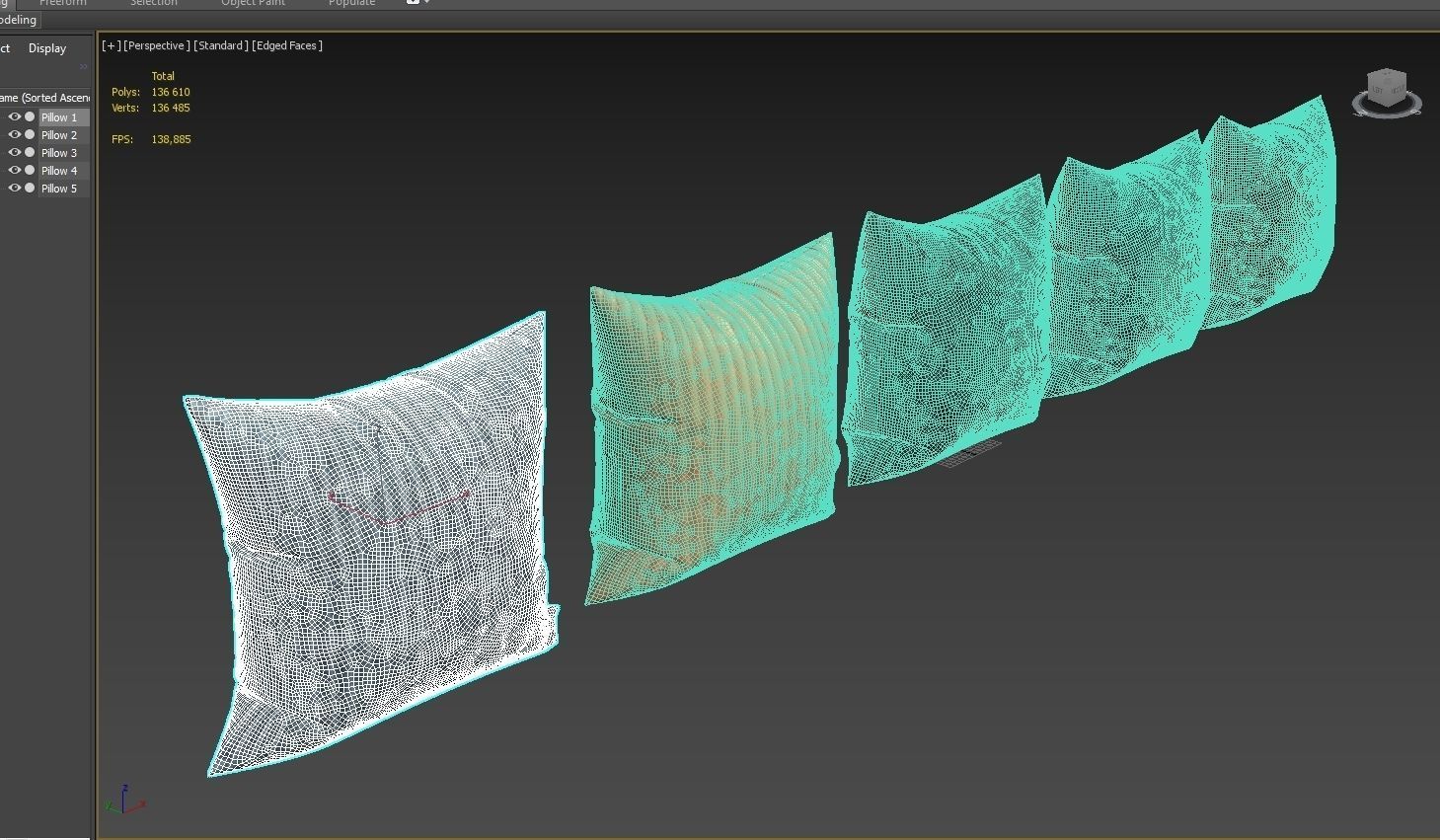Viewport: 1440px width, 840px height.
Task: Hide Pillow 2 using its eye icon
Action: pyautogui.click(x=14, y=135)
